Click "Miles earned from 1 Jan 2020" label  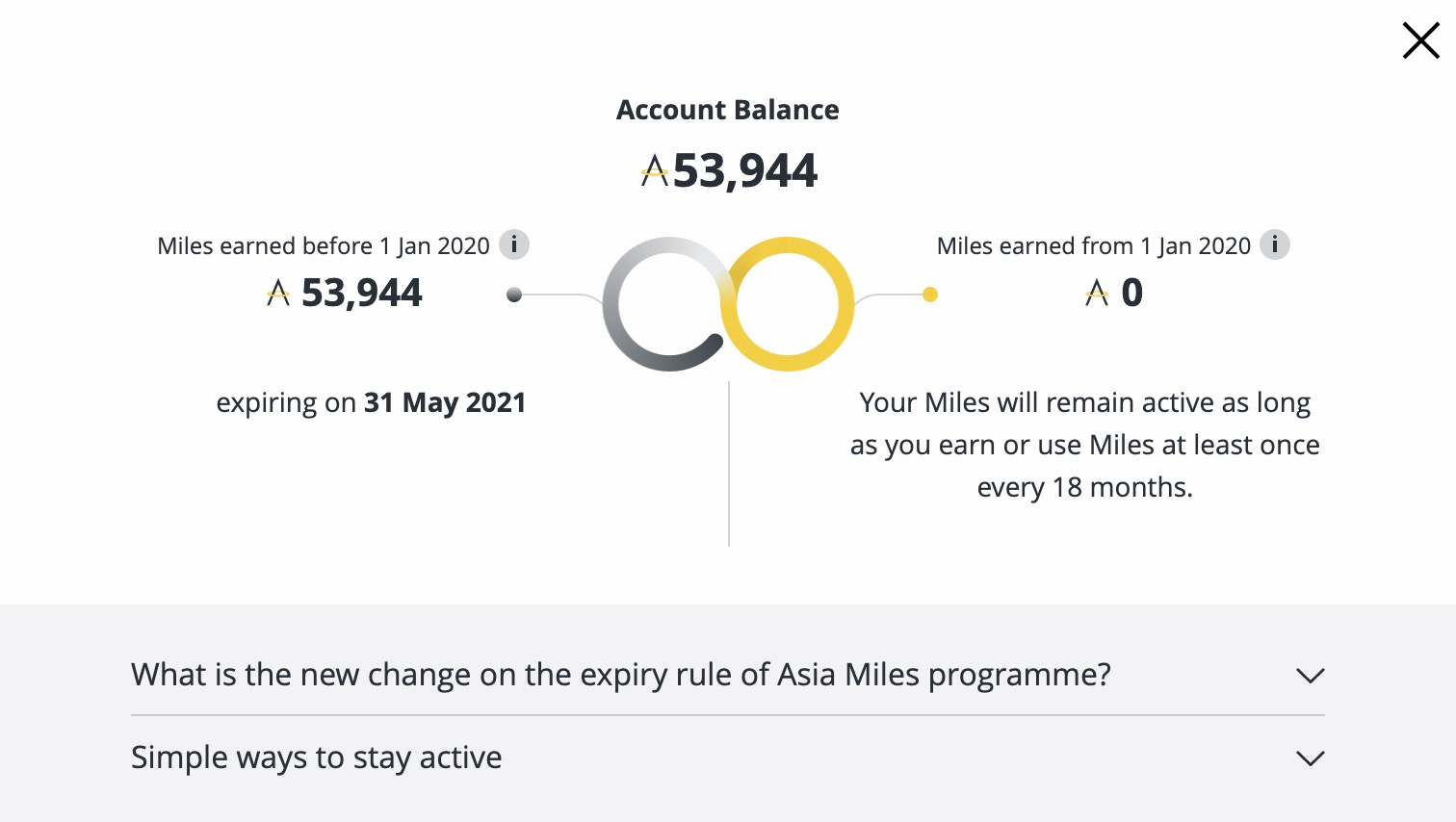[x=1094, y=246]
